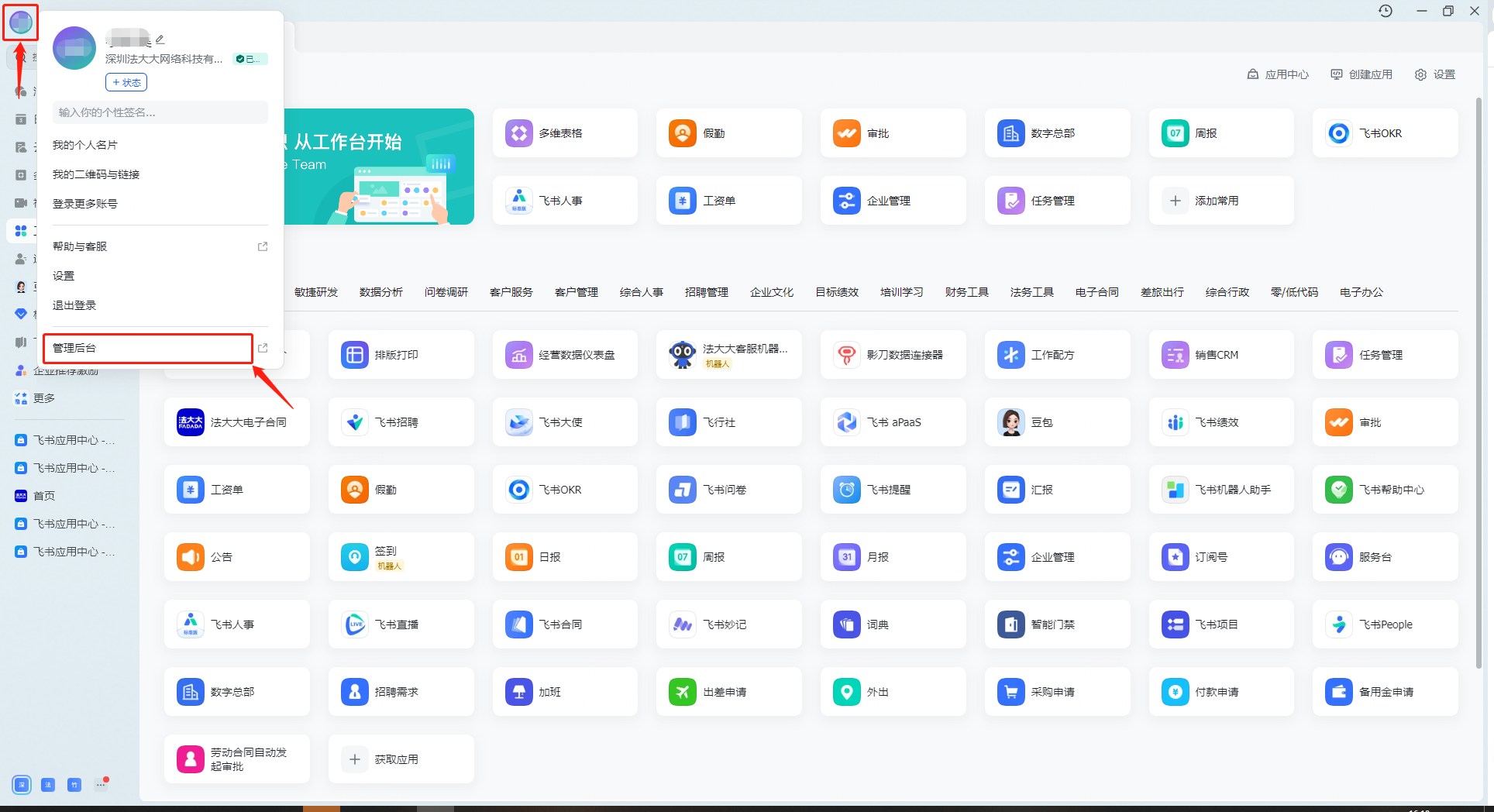Launch the 订阅号 app
The image size is (1494, 812).
coord(1221,557)
